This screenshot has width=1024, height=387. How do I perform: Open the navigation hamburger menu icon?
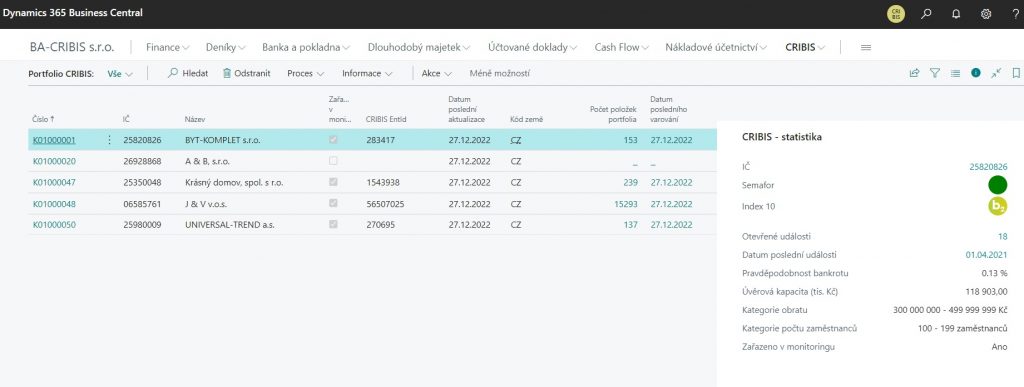click(867, 48)
